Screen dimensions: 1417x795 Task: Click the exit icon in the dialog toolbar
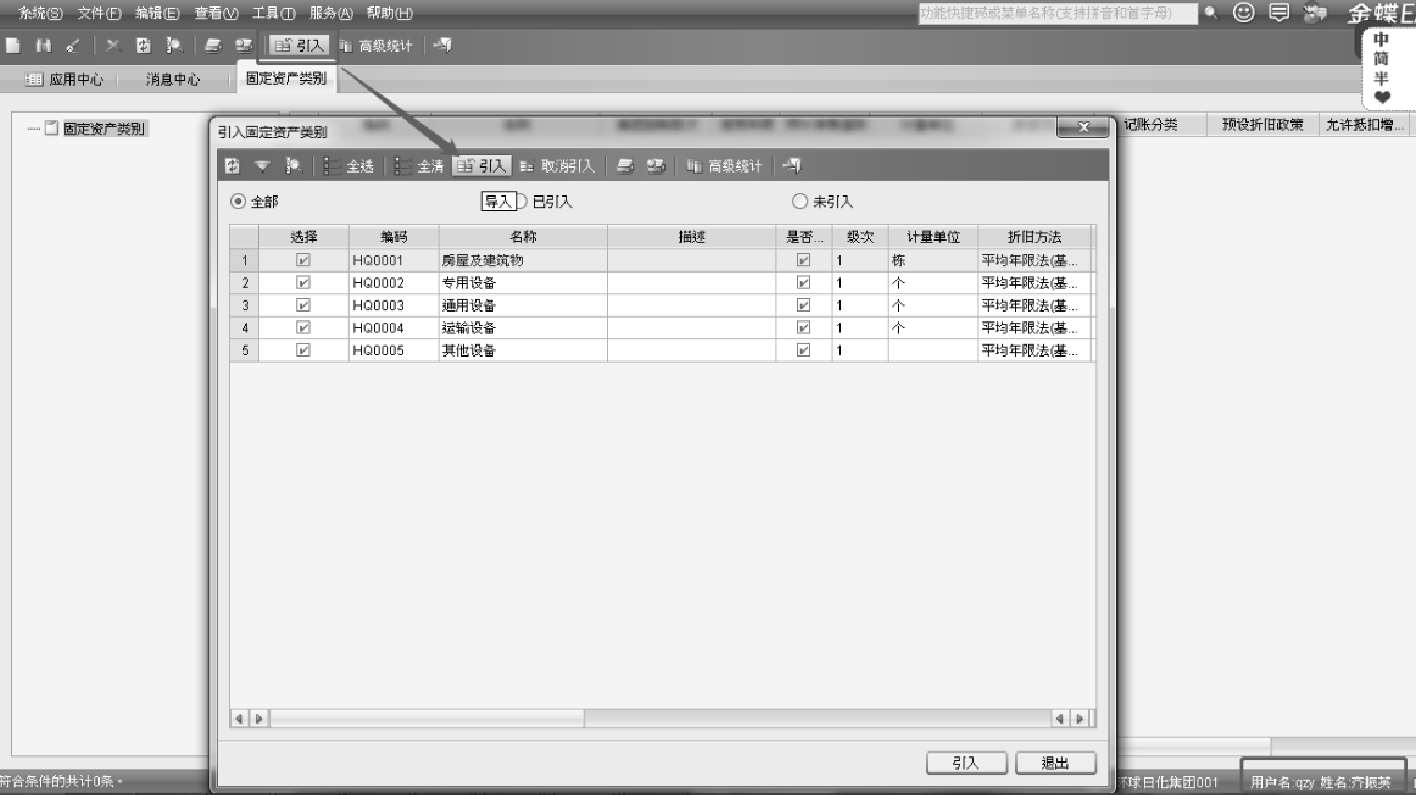pyautogui.click(x=792, y=166)
